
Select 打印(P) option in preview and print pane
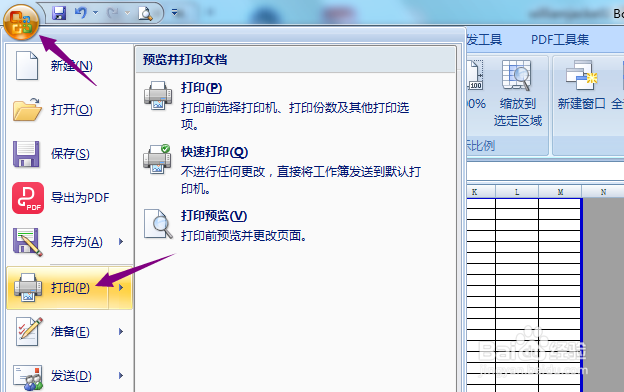(x=296, y=105)
